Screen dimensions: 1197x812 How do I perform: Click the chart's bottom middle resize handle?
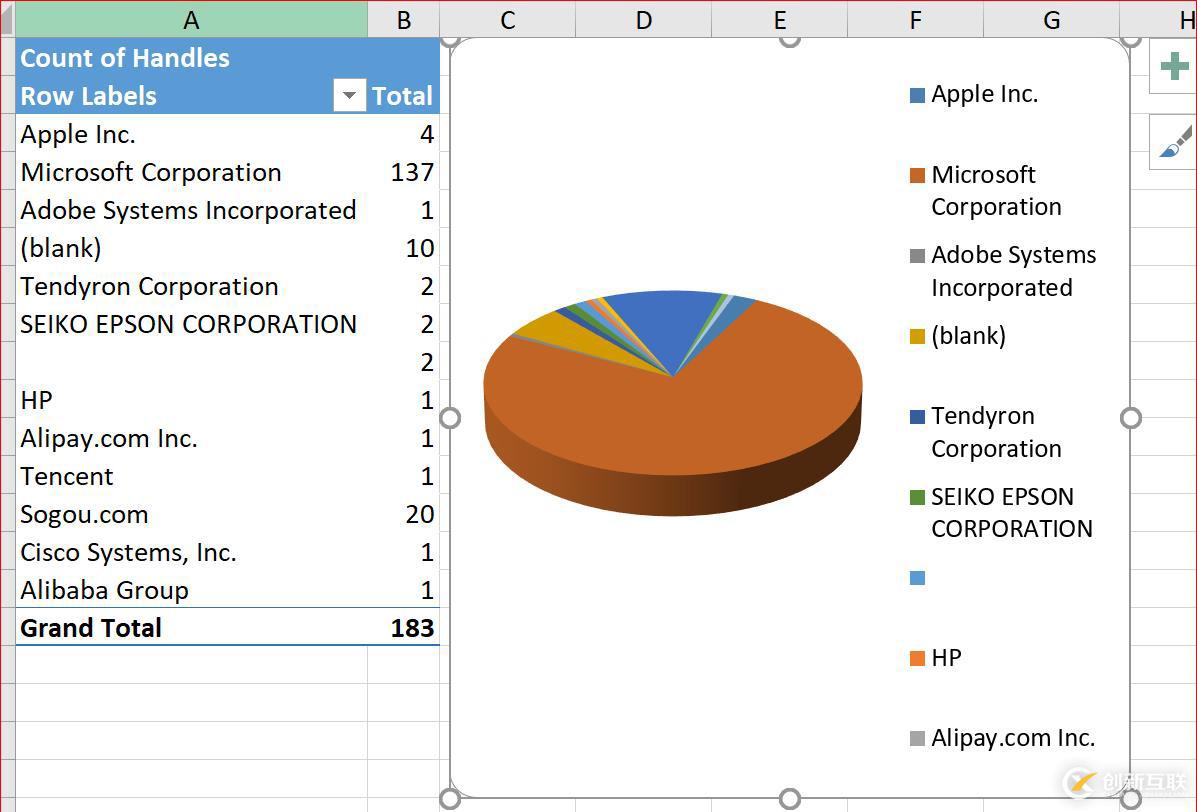click(790, 798)
